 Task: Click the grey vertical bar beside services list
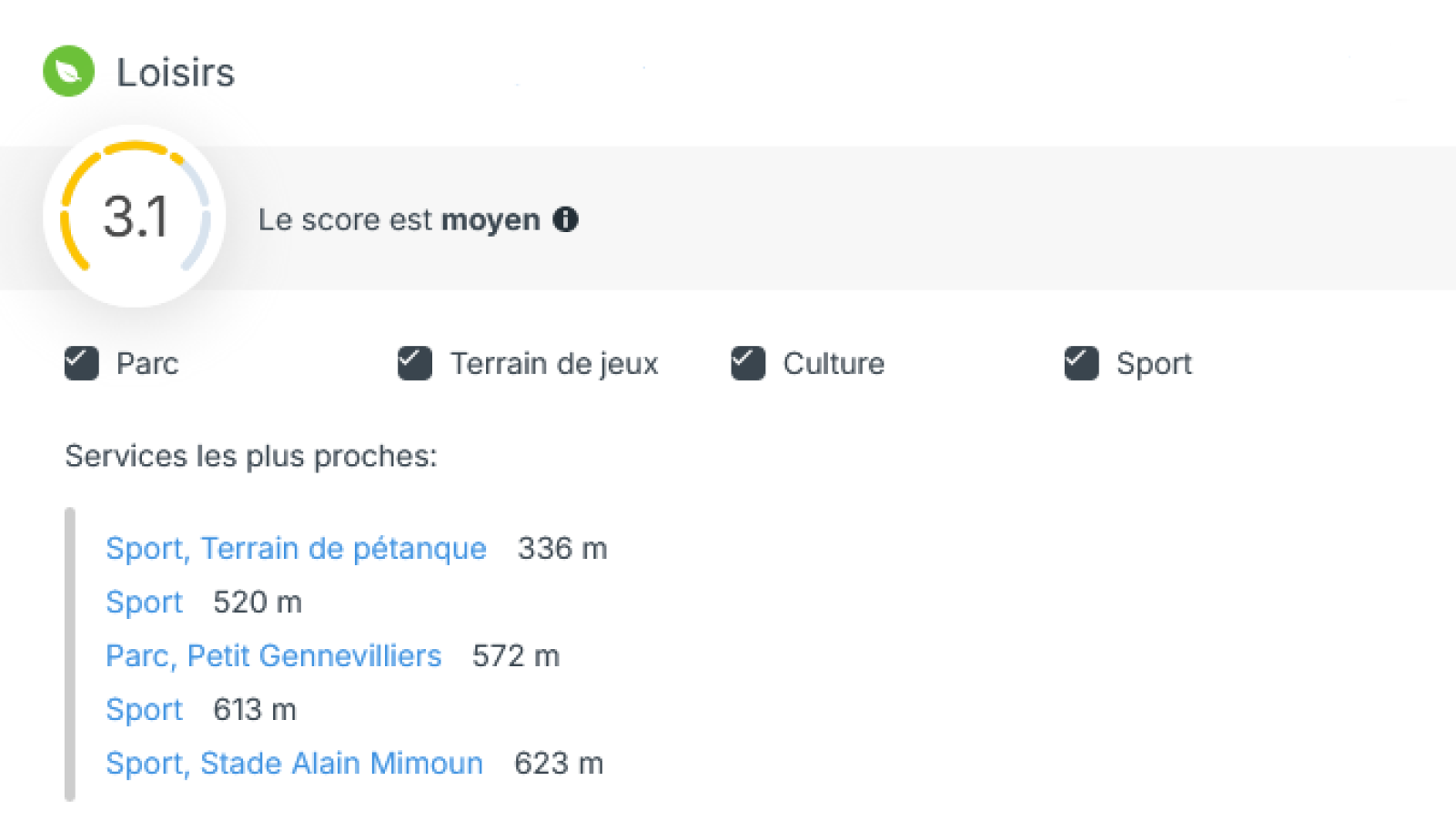[x=70, y=654]
